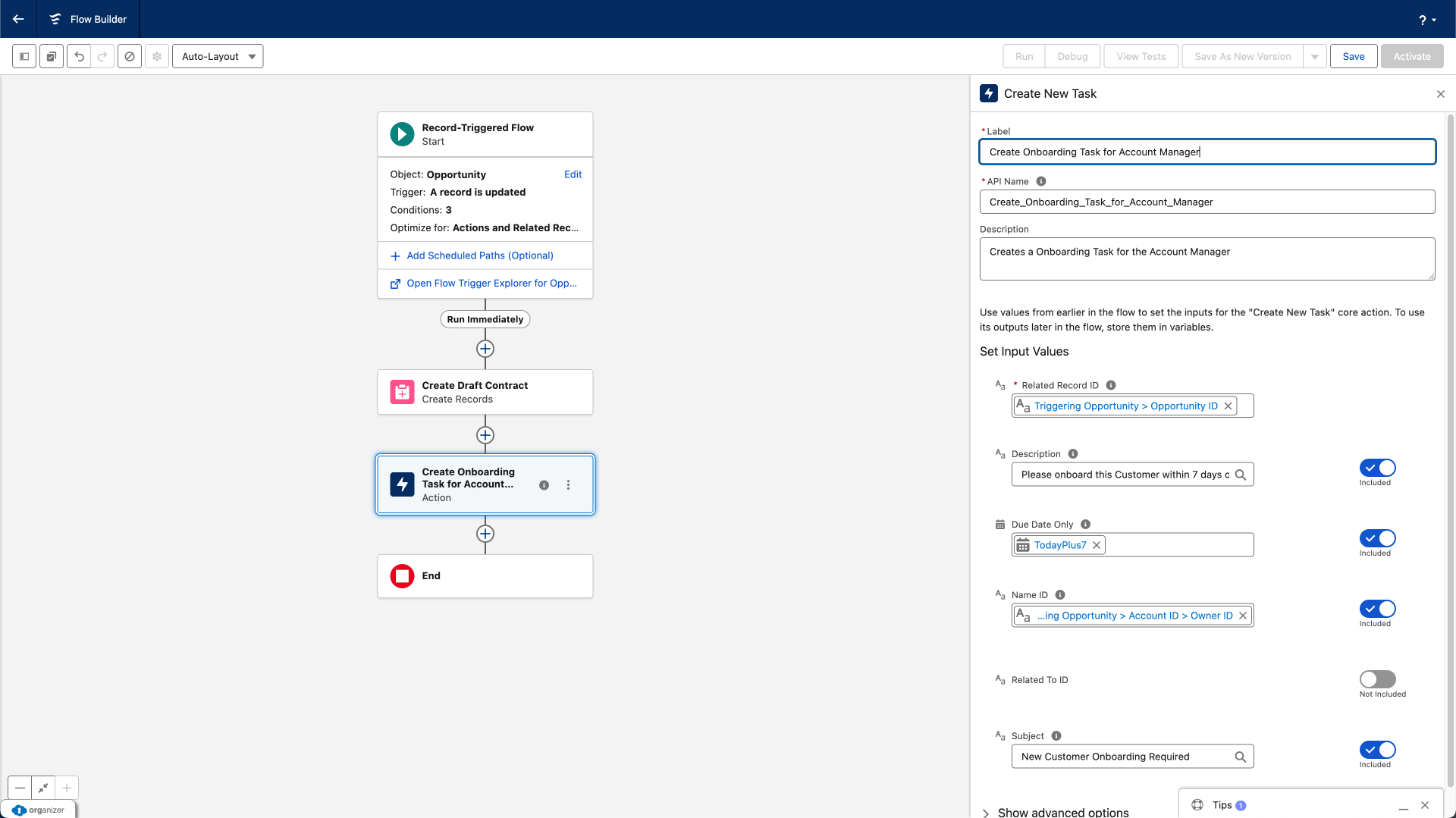Click Add Scheduled Paths (Optional) link

[479, 255]
